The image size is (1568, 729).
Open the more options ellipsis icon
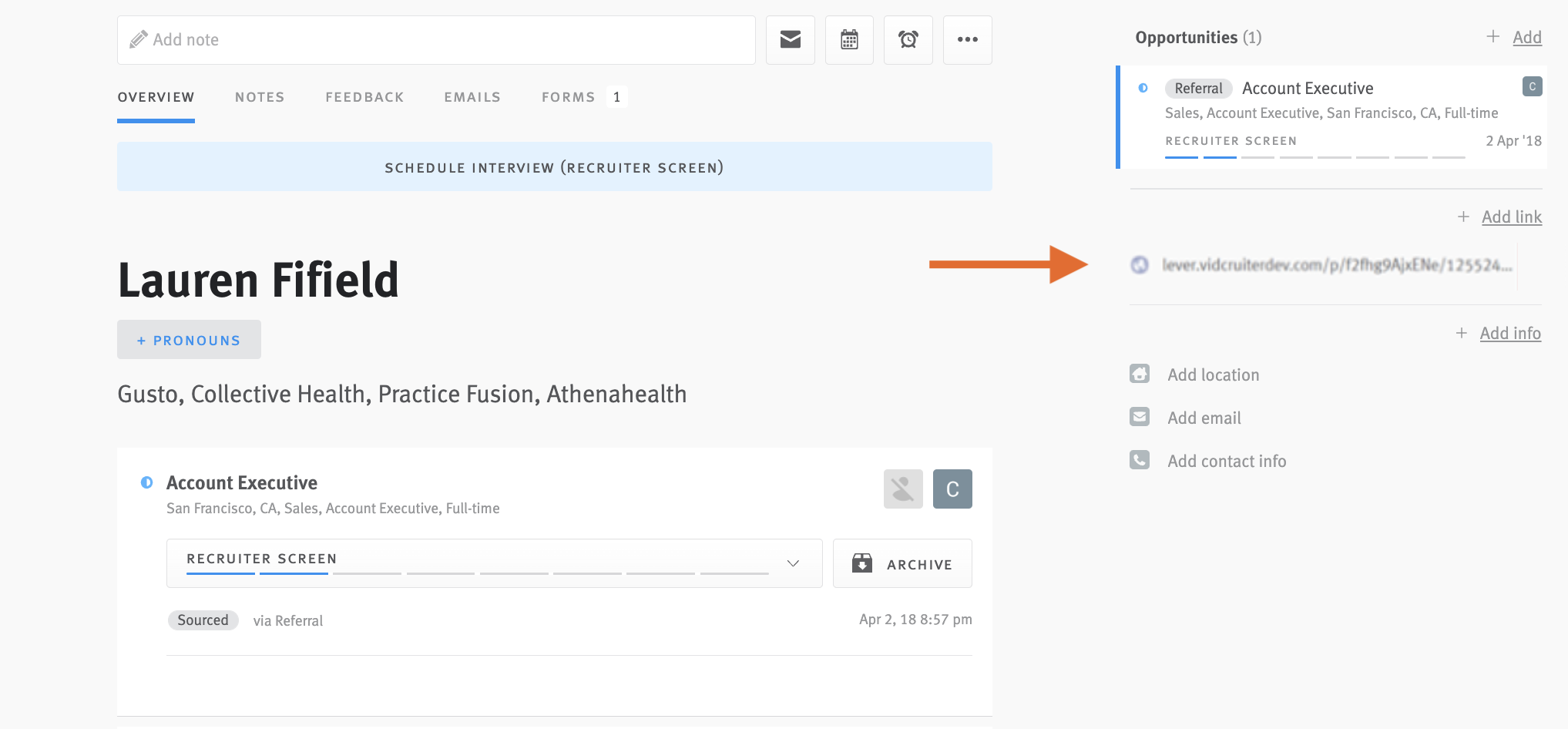coord(967,39)
